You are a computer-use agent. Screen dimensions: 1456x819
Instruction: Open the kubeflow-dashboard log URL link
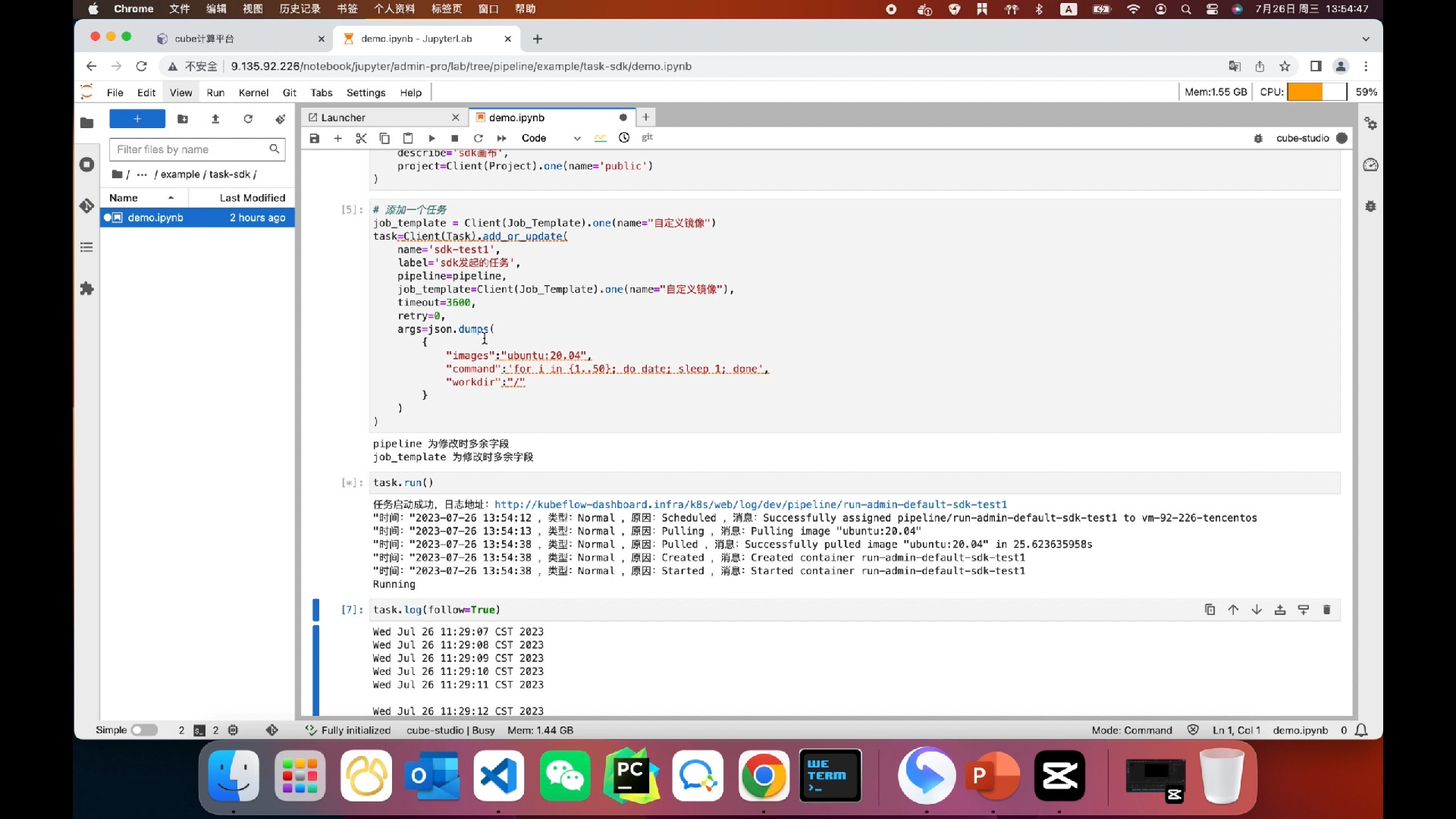[x=750, y=504]
